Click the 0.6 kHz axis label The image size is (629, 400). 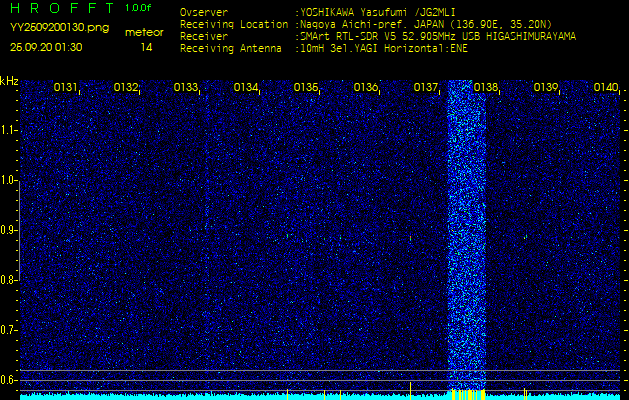pos(8,380)
